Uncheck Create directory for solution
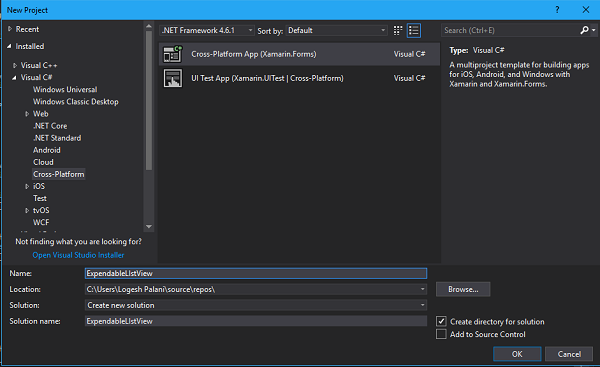Viewport: 600px width, 367px height. [441, 321]
